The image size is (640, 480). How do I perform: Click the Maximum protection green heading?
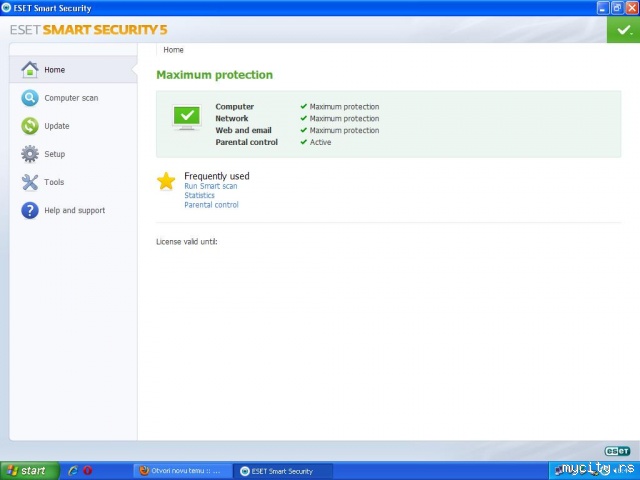tap(215, 75)
